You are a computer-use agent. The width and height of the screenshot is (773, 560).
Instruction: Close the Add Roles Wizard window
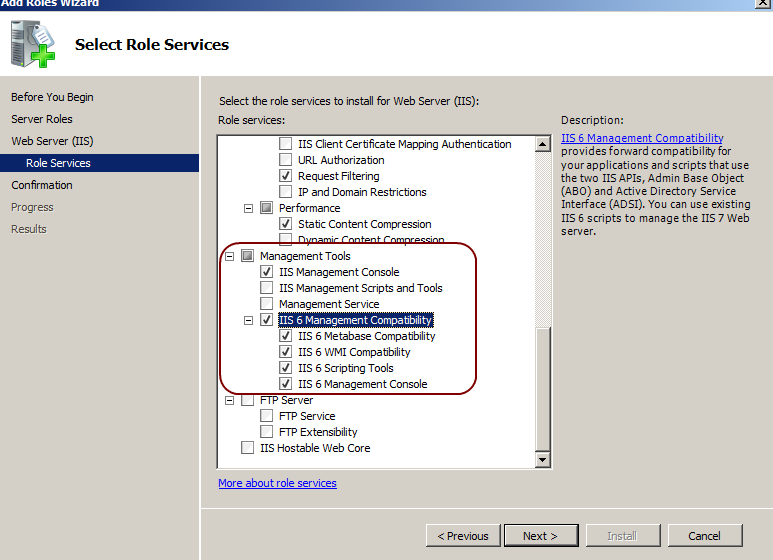coord(763,3)
